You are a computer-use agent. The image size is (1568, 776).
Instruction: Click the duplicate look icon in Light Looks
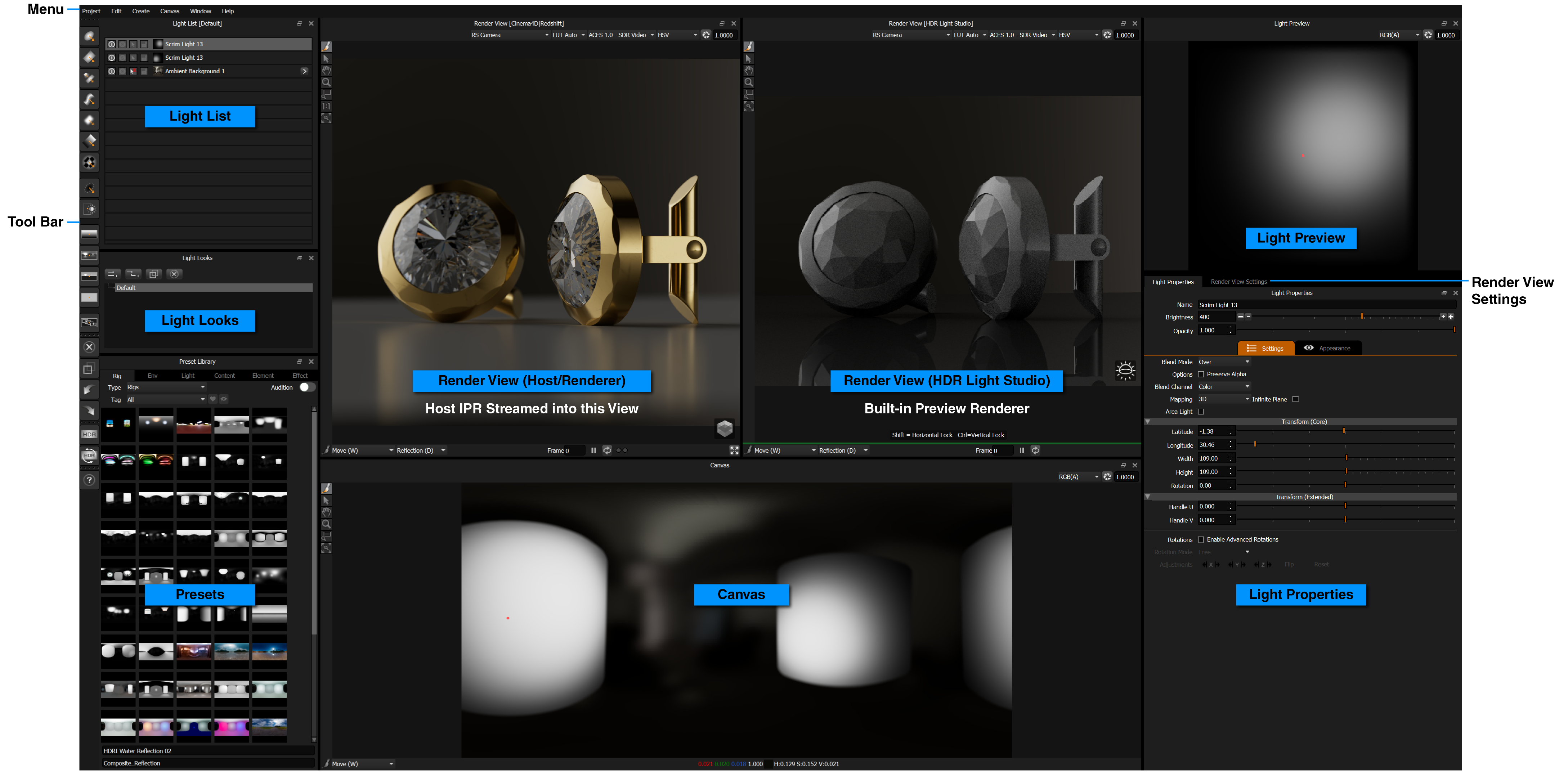(x=153, y=274)
